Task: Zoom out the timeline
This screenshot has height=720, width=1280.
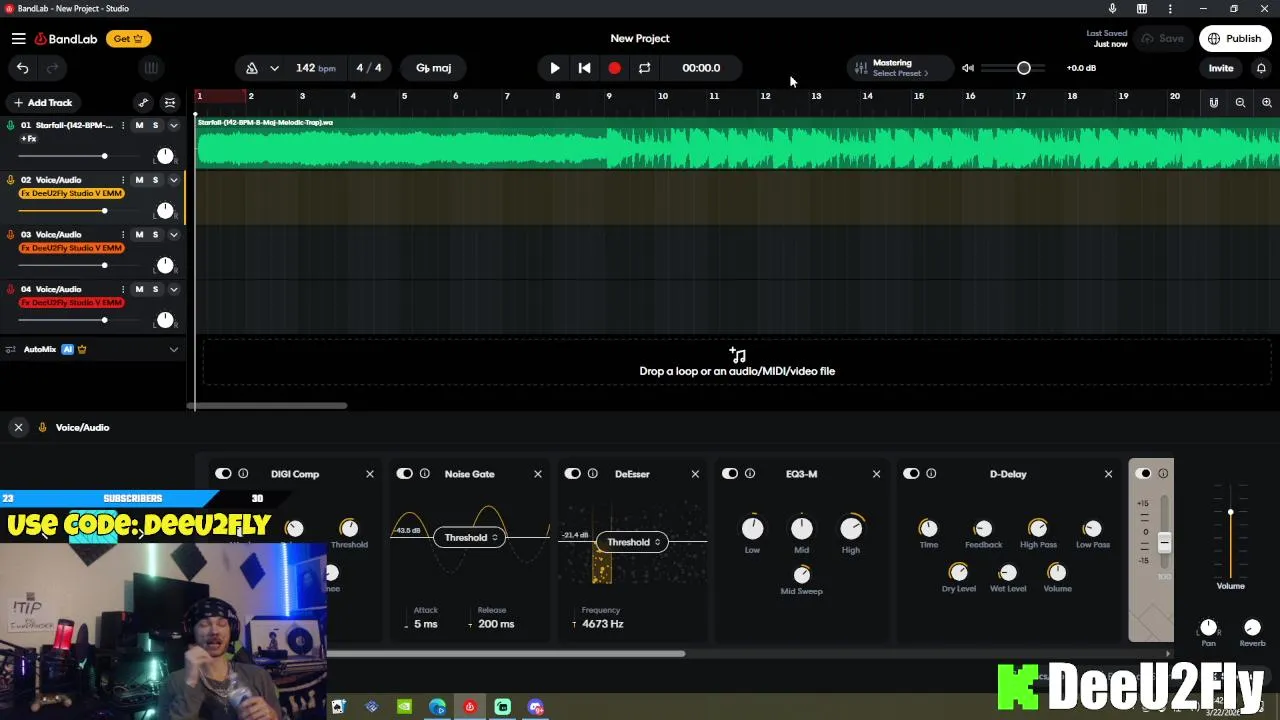Action: point(1240,102)
